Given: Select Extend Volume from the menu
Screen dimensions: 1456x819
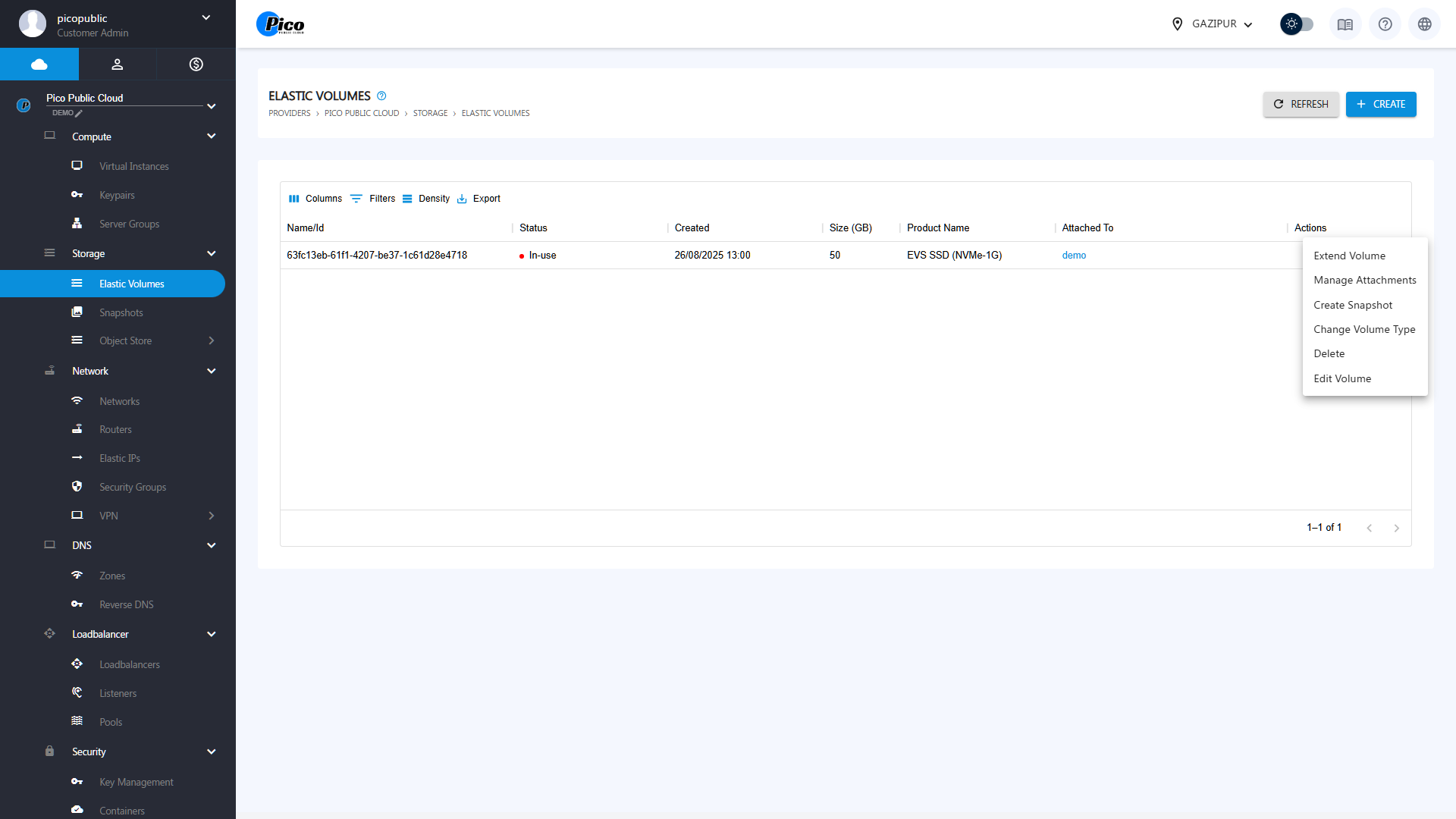Looking at the screenshot, I should click(1349, 256).
